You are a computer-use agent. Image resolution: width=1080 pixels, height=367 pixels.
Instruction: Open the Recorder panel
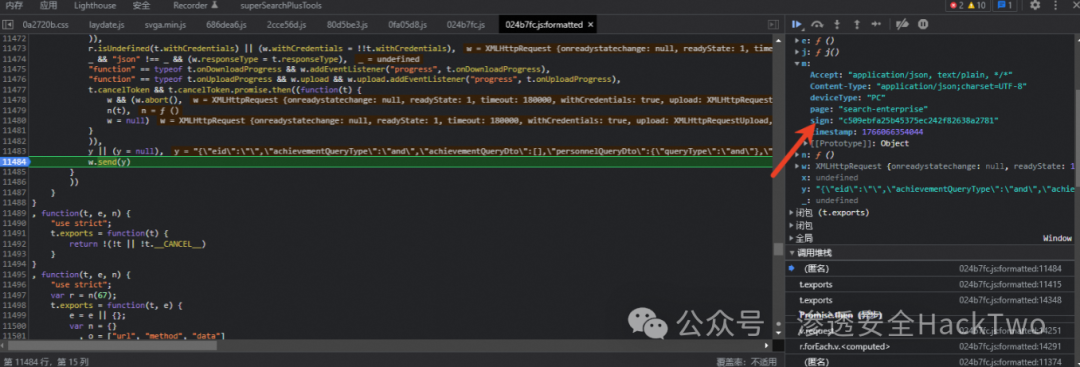(196, 6)
